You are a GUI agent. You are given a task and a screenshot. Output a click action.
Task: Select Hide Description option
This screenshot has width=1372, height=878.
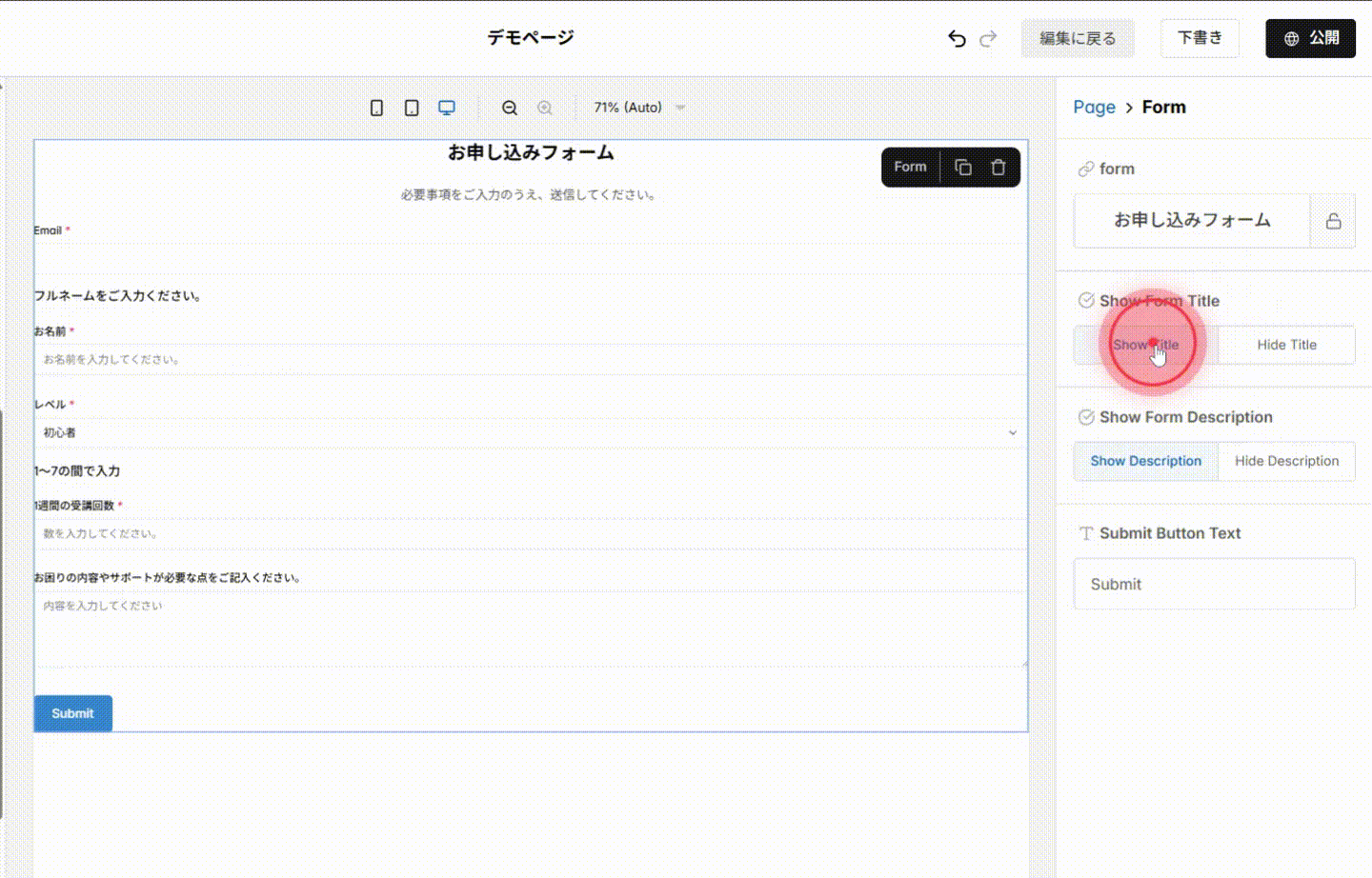click(1286, 461)
